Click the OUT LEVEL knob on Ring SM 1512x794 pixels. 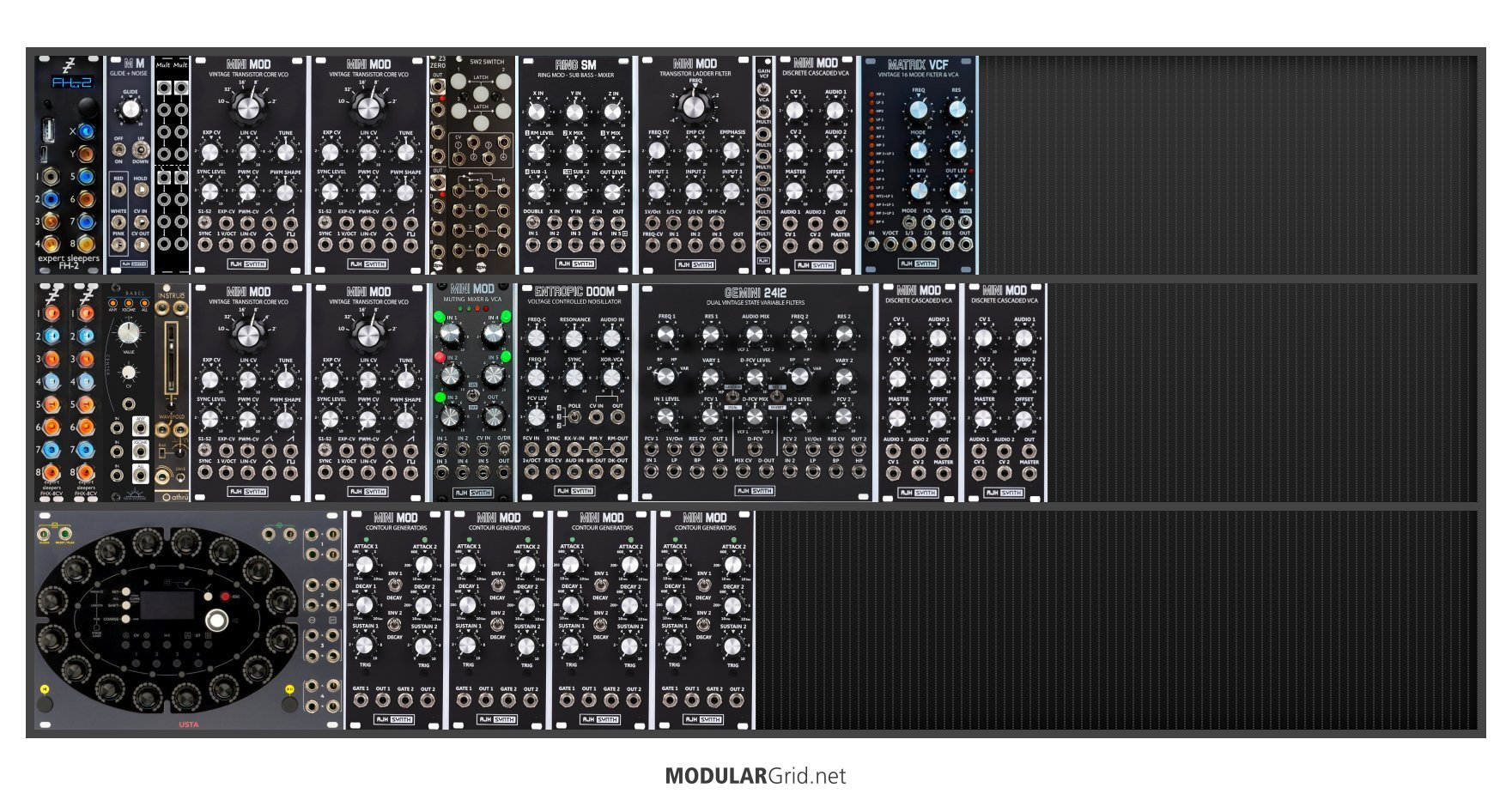(613, 191)
